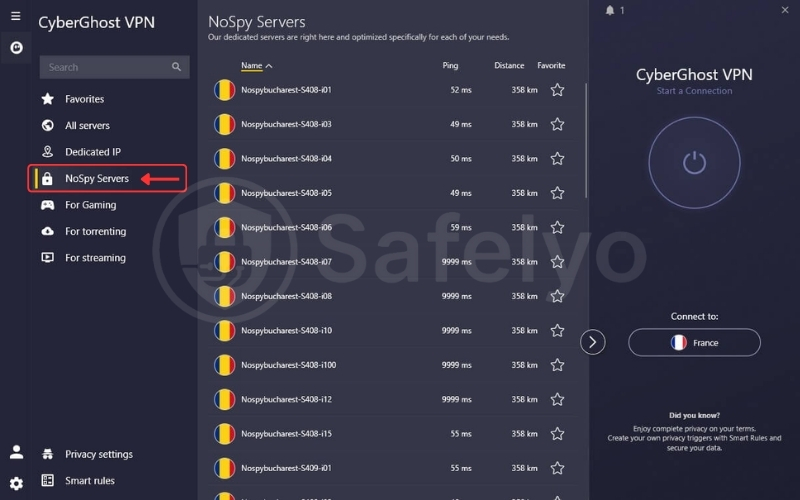Open For torrenting category
The height and width of the screenshot is (500, 800).
coord(95,232)
